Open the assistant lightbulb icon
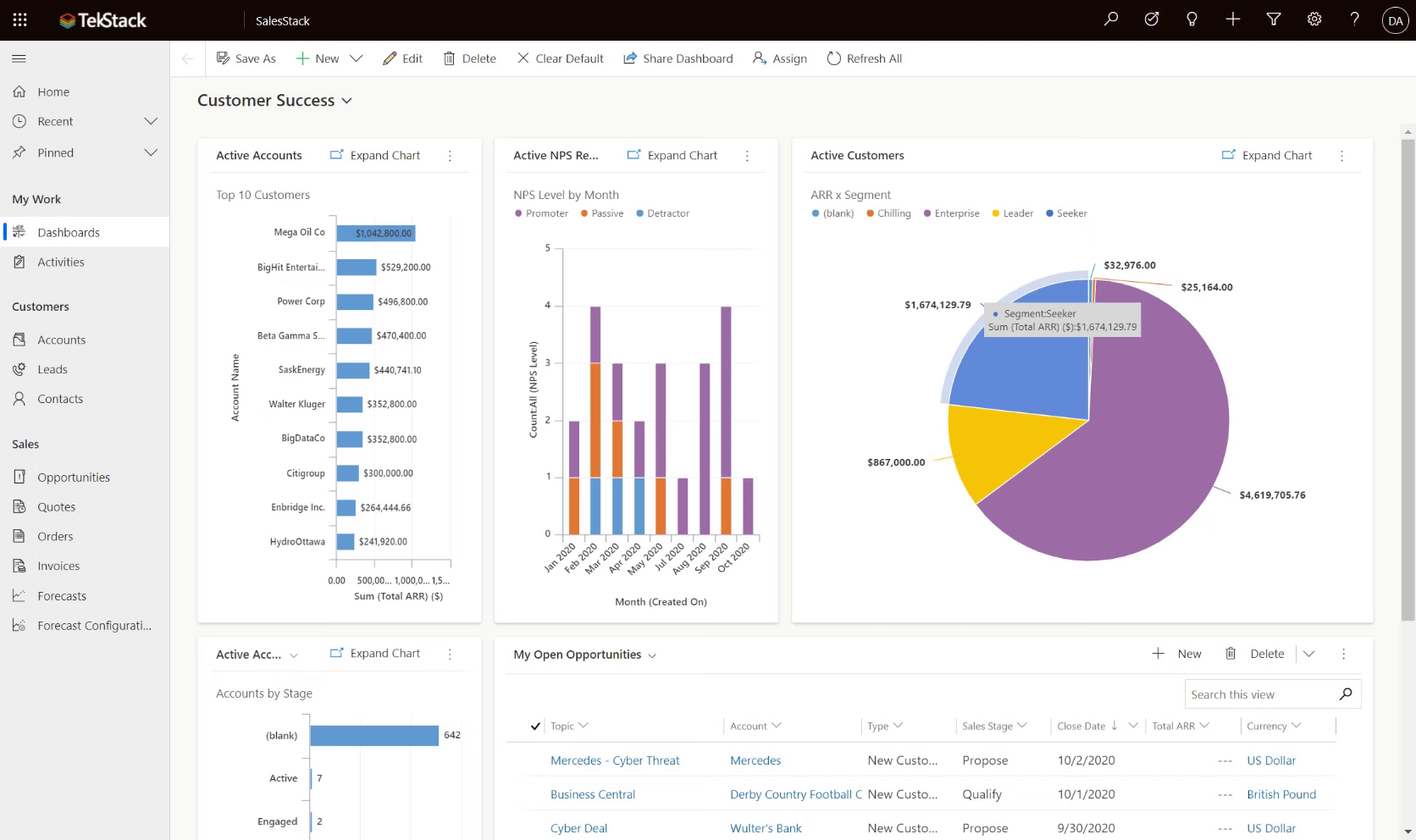This screenshot has width=1416, height=840. tap(1192, 19)
